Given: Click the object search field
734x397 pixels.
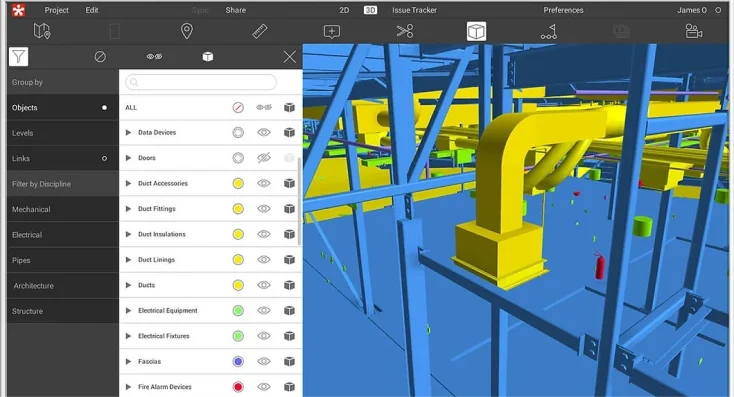Looking at the screenshot, I should (x=201, y=82).
